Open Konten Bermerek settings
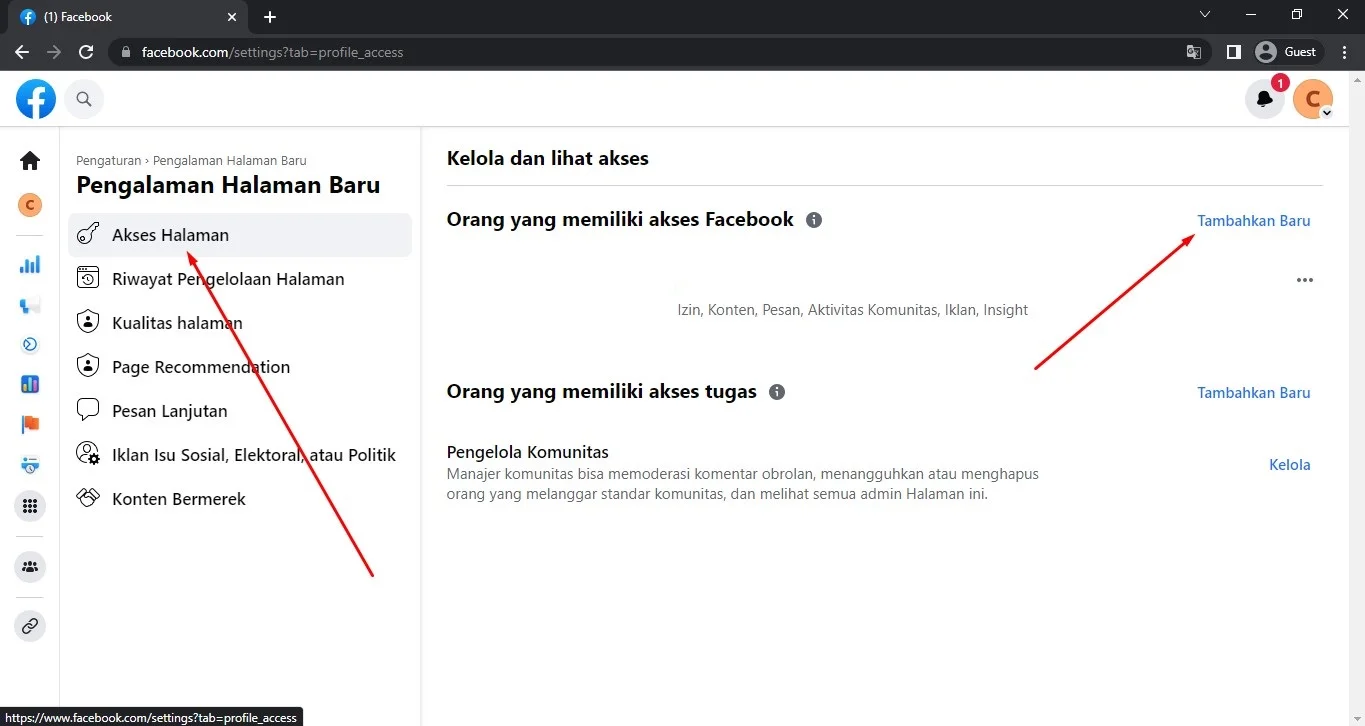 [x=240, y=499]
